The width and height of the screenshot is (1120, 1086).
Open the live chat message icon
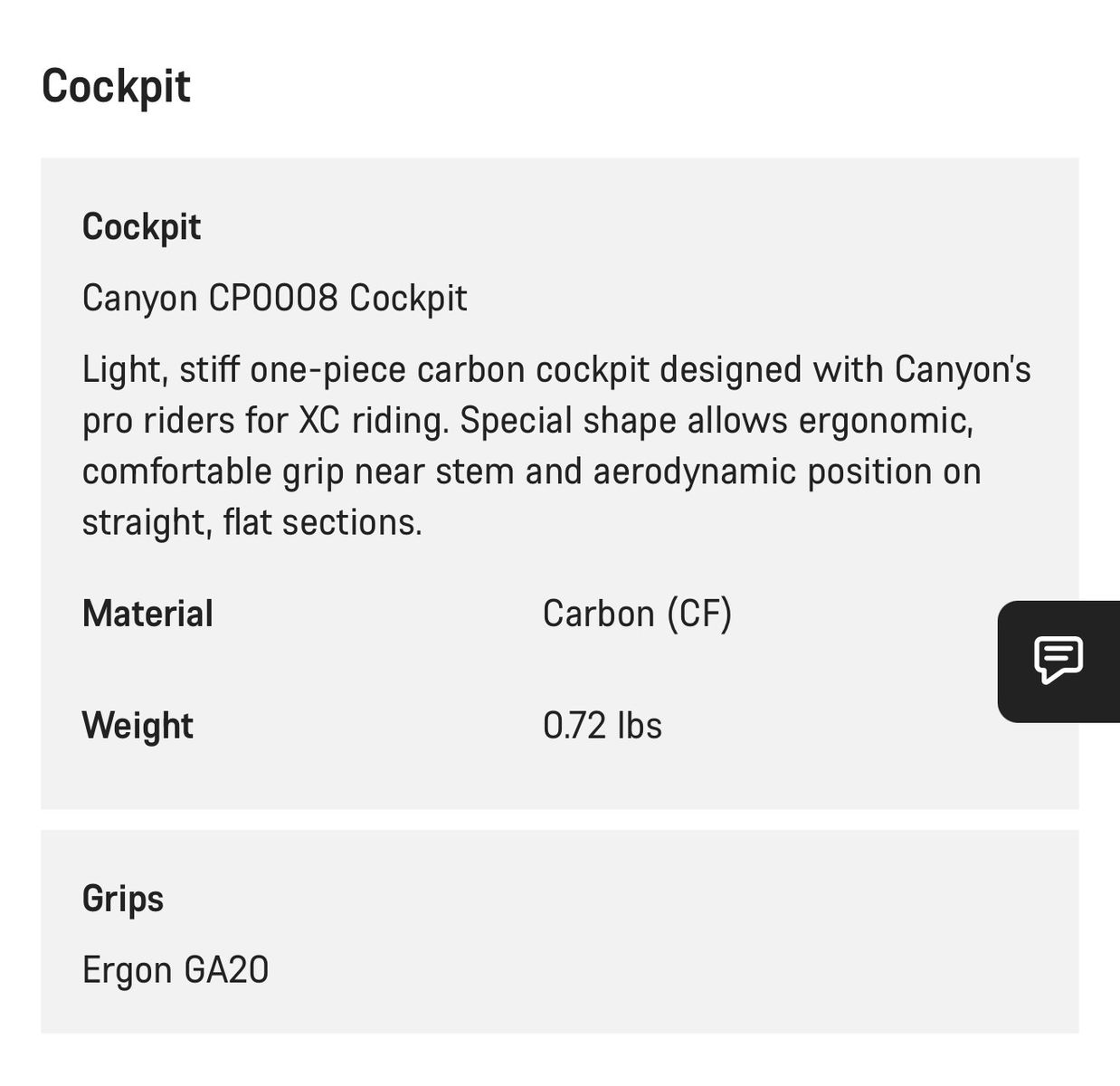pos(1058,660)
